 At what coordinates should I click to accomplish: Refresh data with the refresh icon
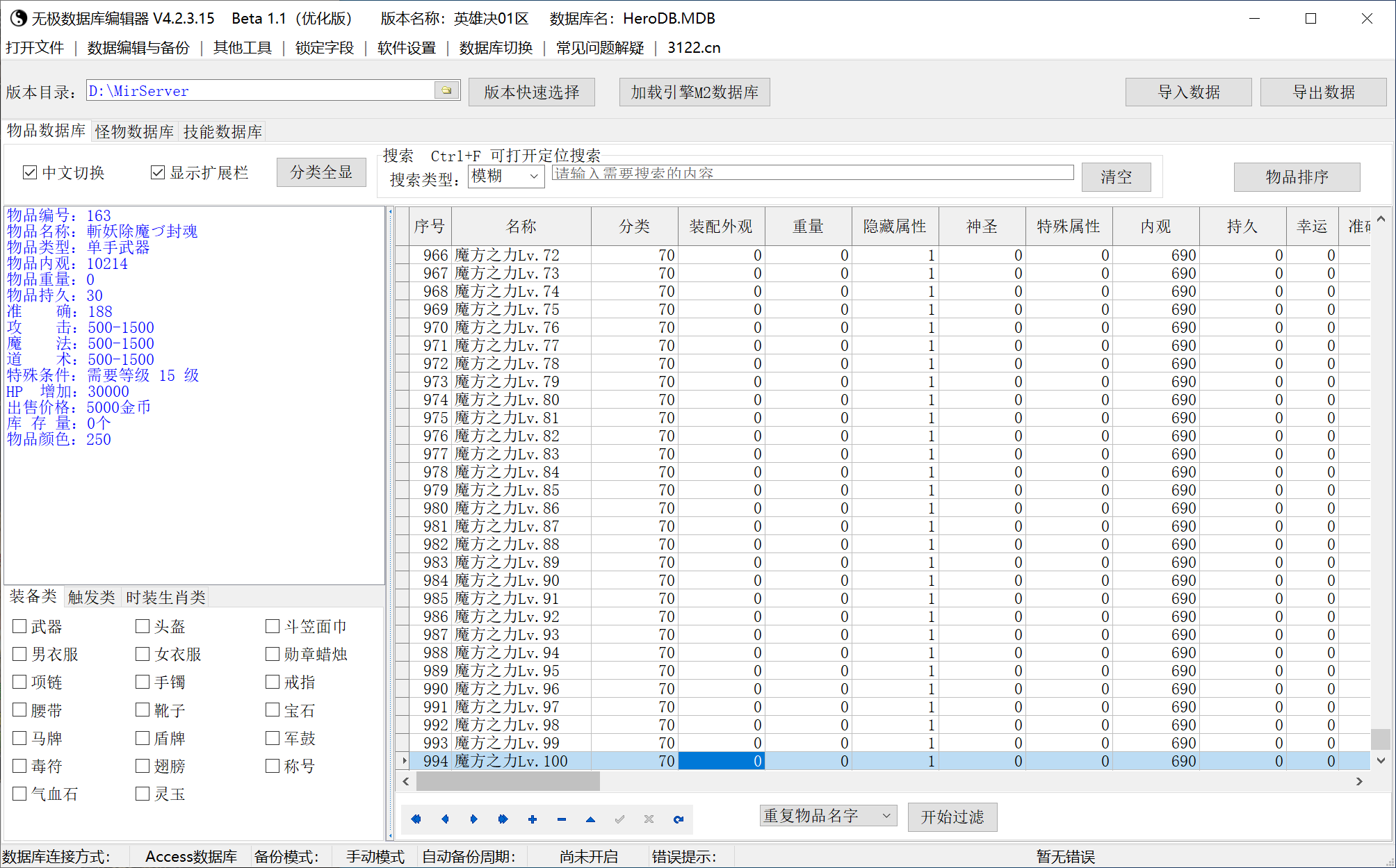point(679,819)
